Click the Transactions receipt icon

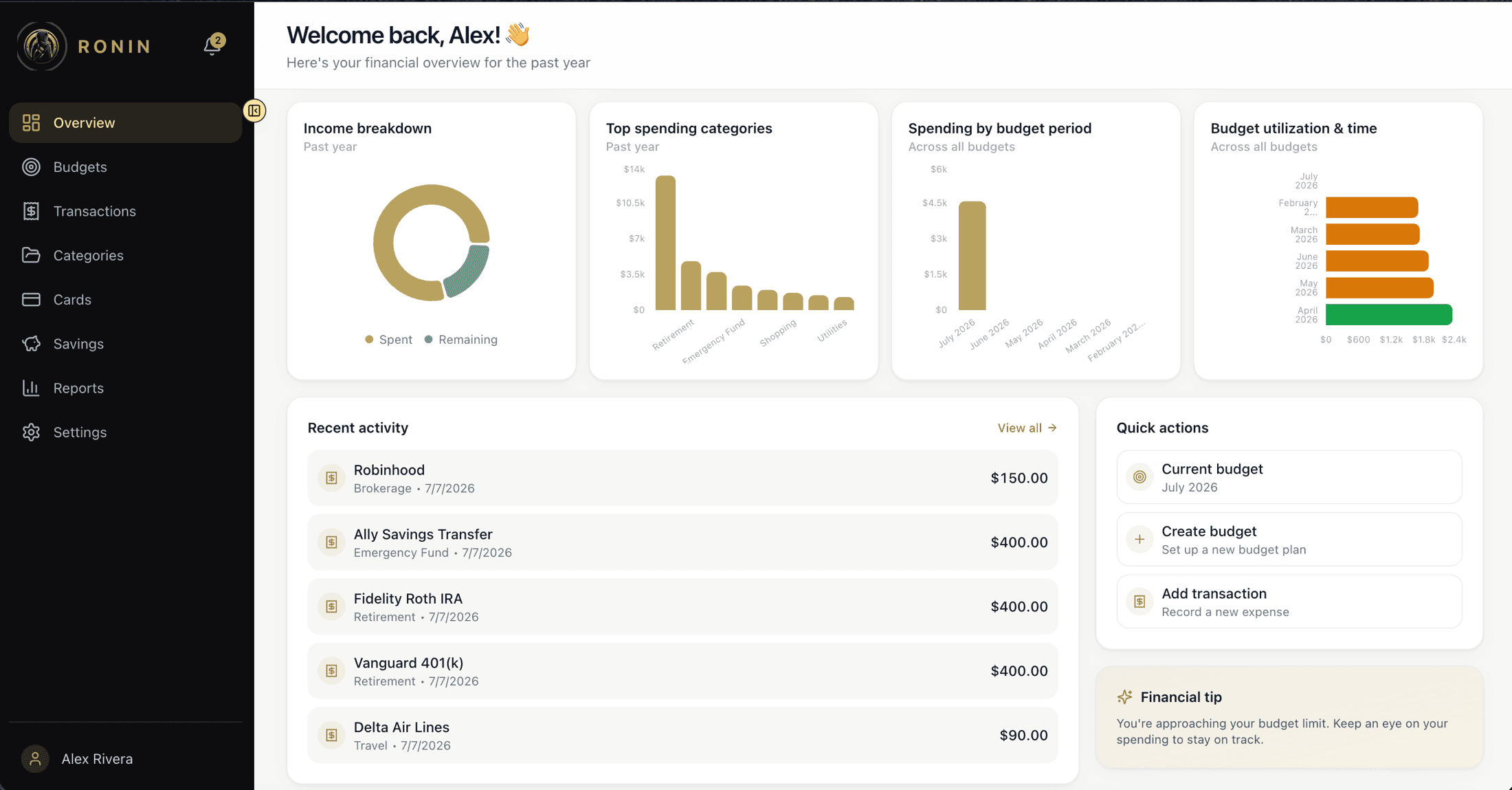31,211
